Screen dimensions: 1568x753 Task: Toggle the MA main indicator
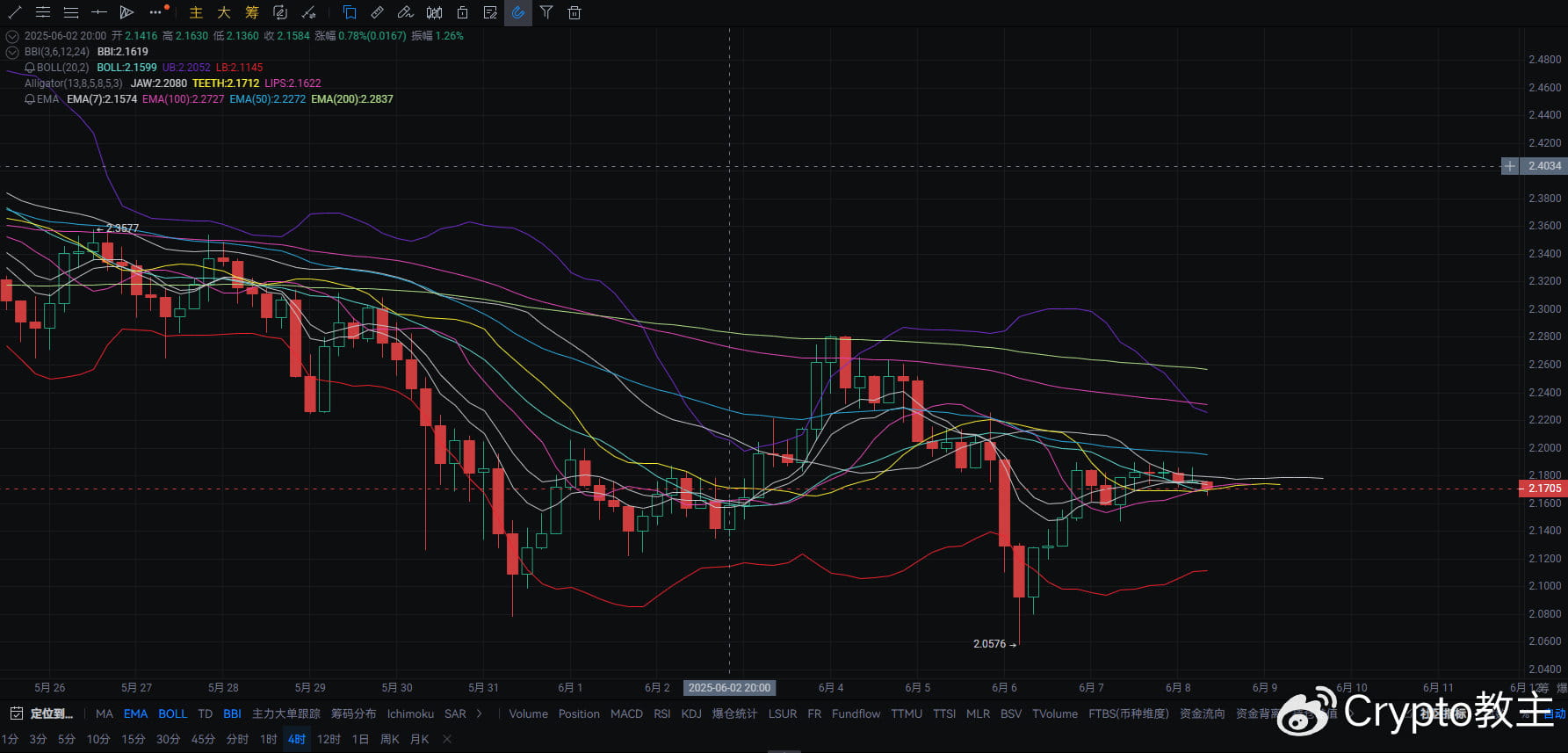point(105,713)
